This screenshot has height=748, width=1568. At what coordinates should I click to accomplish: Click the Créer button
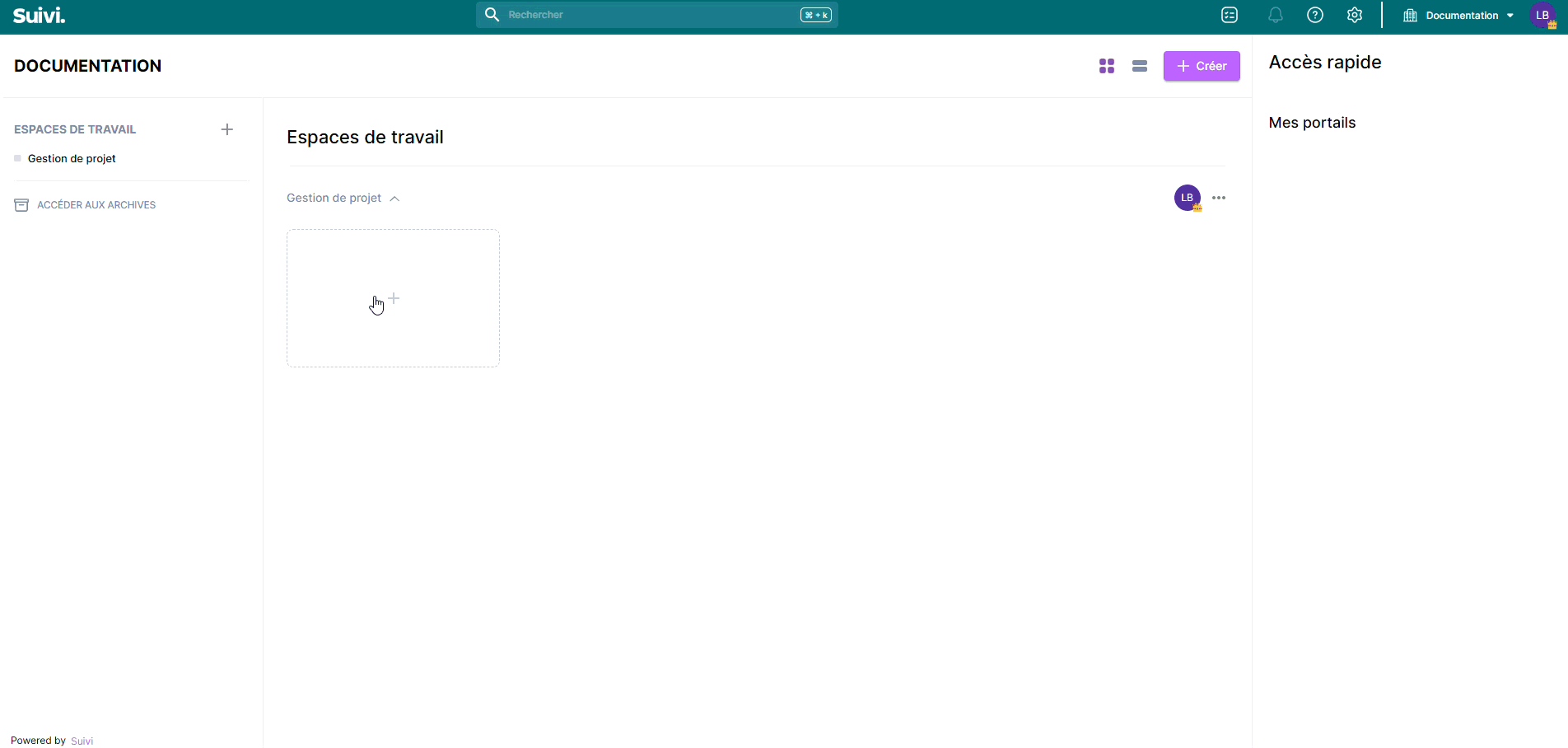point(1201,66)
